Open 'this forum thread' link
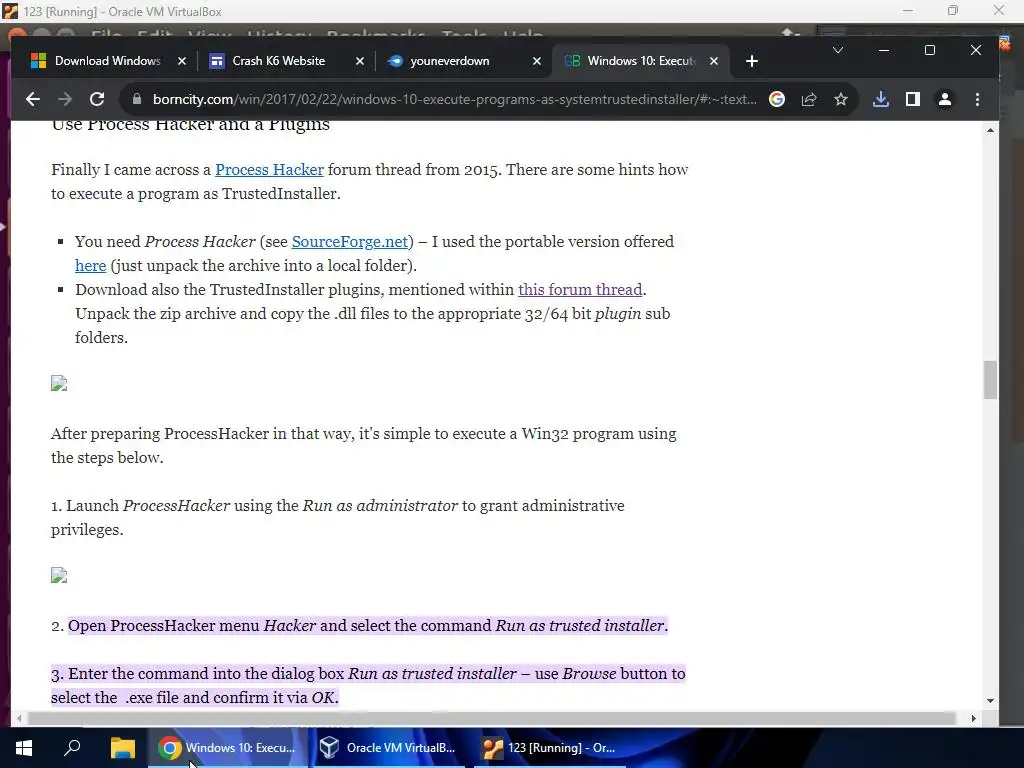Viewport: 1024px width, 768px height. coord(580,290)
